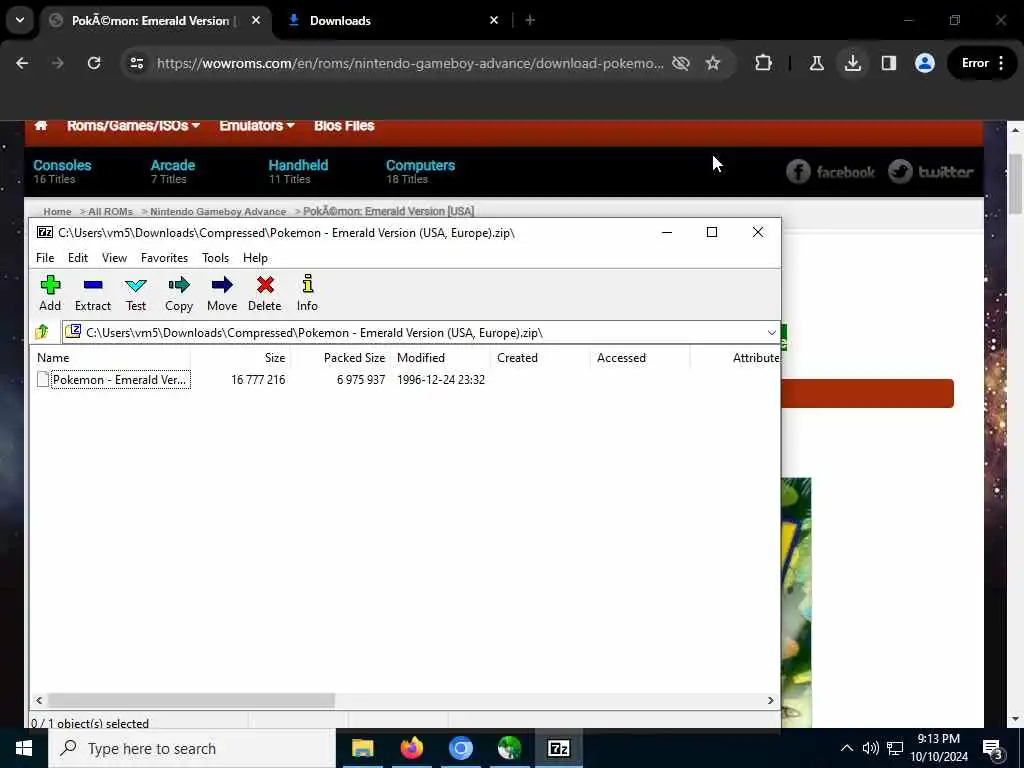The image size is (1024, 768).
Task: Open the Error browser menu button
Action: coord(983,63)
